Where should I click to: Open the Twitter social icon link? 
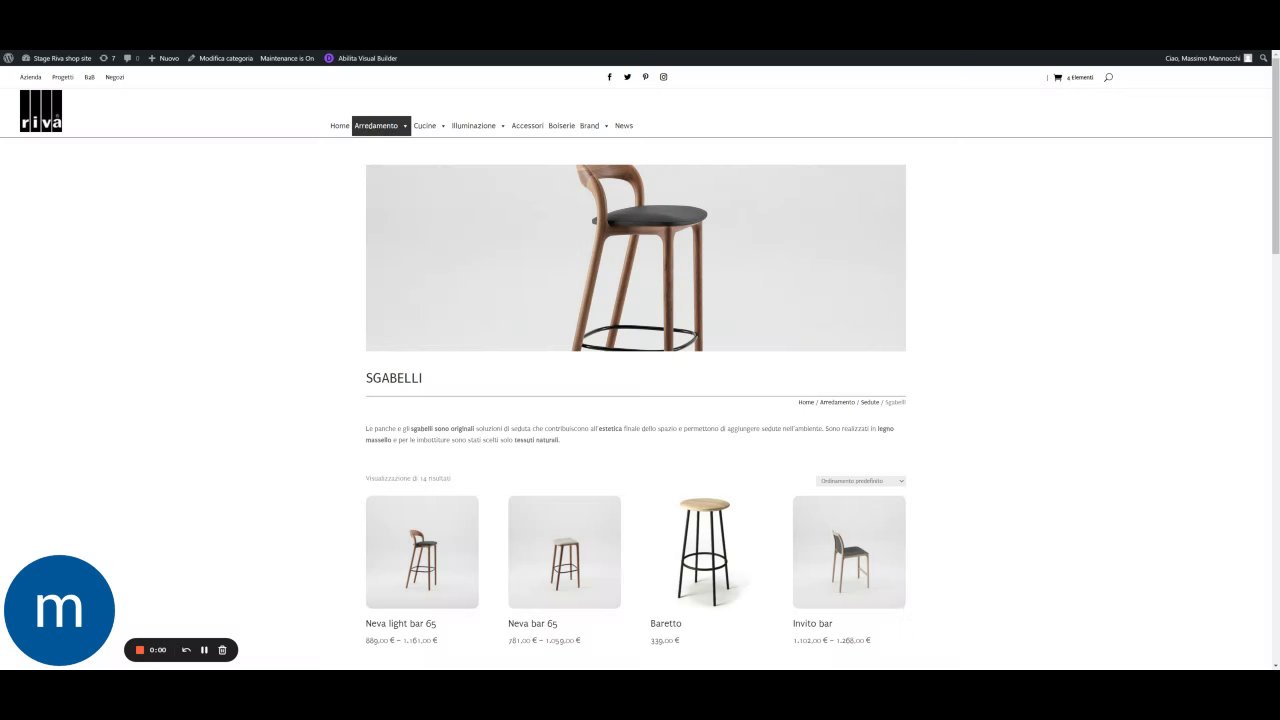pos(627,77)
